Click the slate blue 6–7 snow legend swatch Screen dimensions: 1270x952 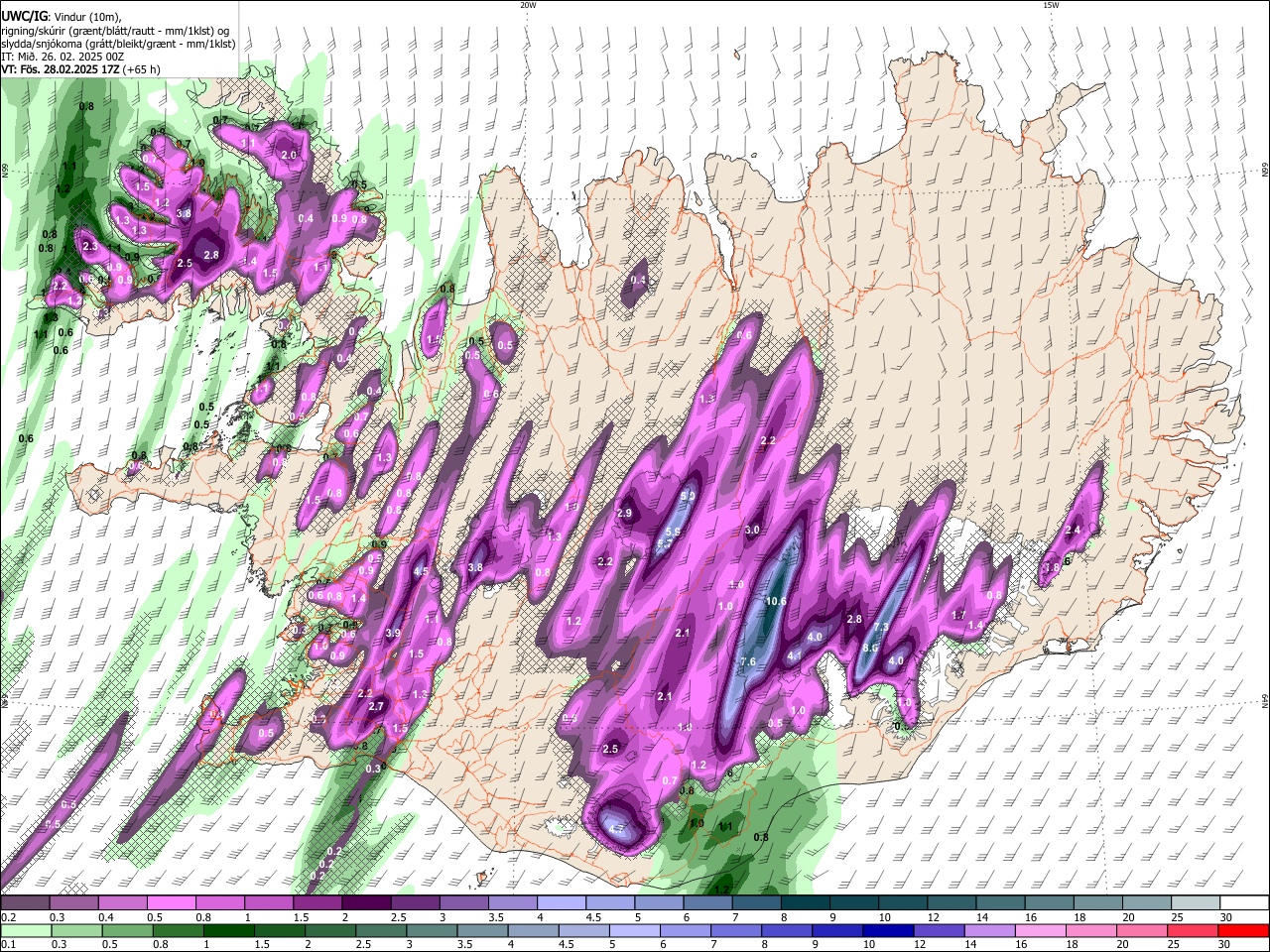tap(707, 903)
